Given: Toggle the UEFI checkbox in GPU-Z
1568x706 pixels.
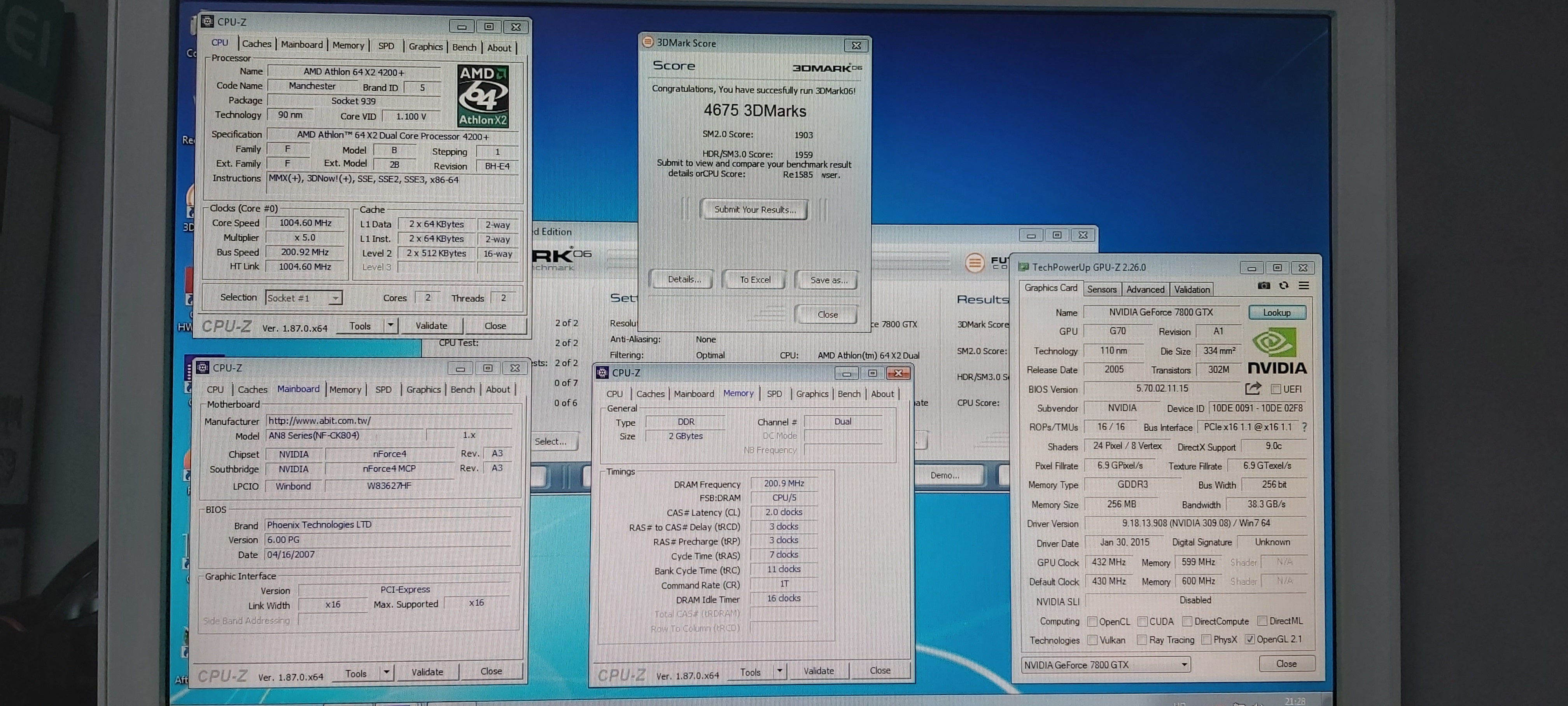Looking at the screenshot, I should click(1276, 389).
